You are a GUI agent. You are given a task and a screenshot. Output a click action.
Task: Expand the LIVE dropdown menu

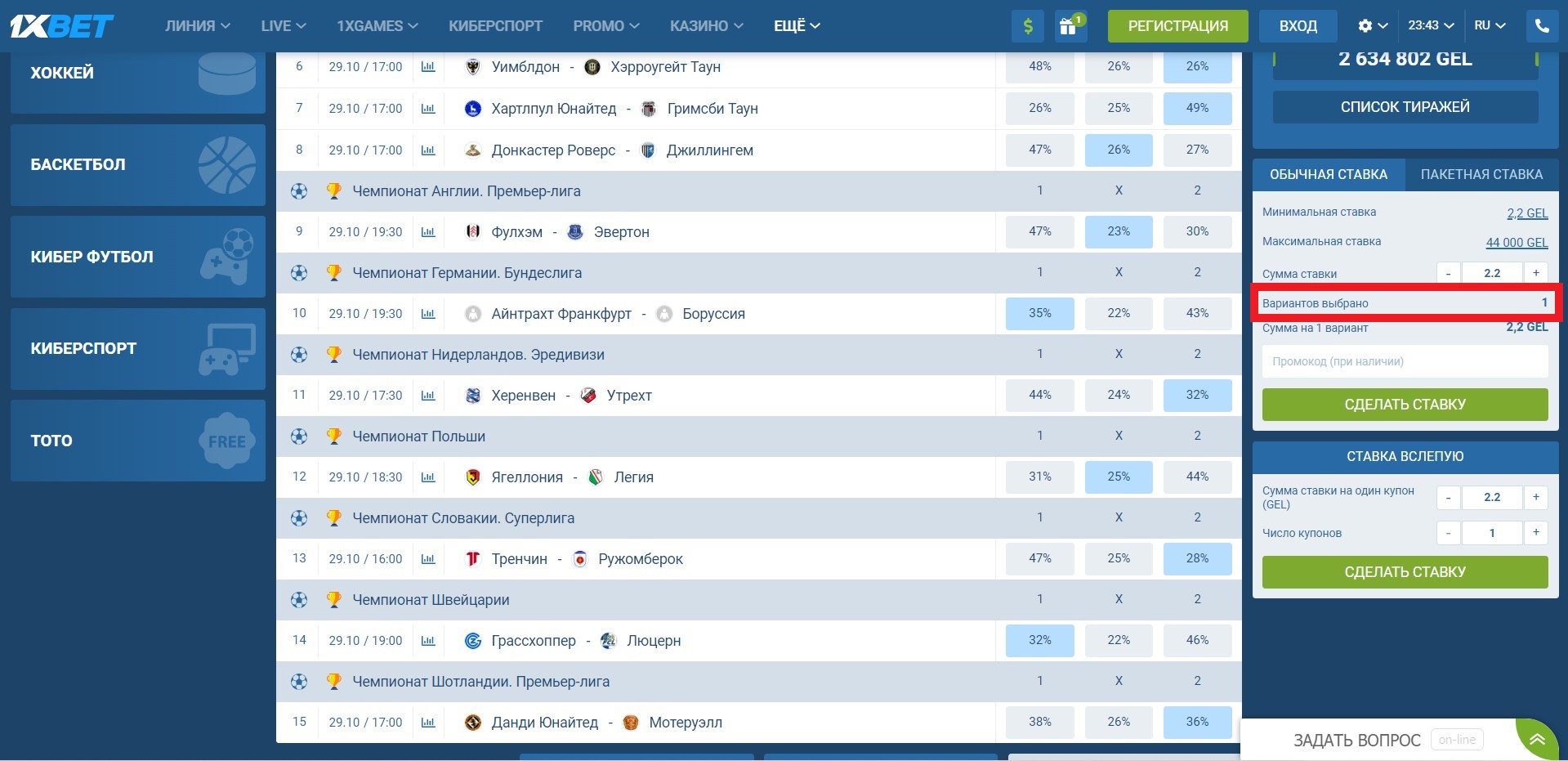(x=284, y=26)
